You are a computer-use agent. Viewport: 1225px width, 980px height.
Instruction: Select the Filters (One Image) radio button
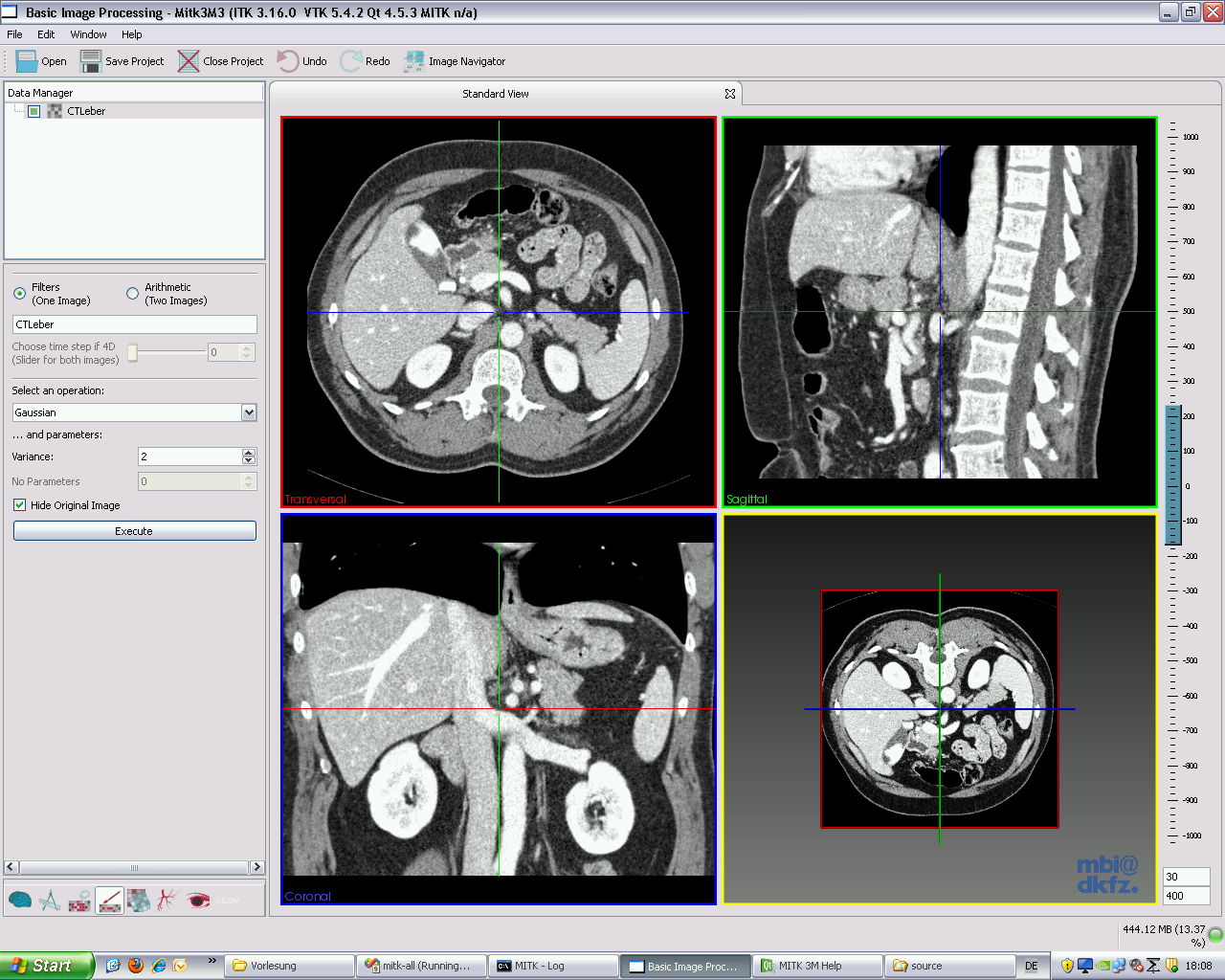pos(19,294)
